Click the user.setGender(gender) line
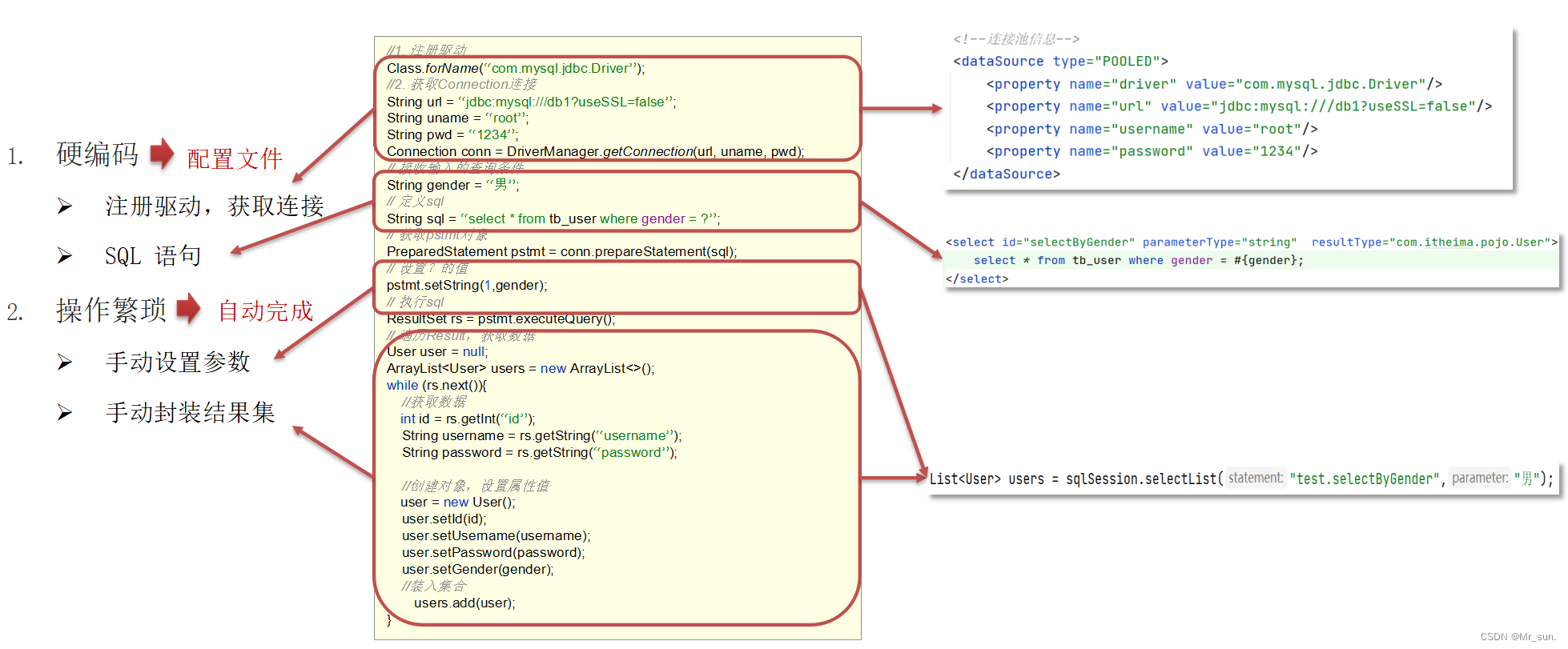The height and width of the screenshot is (649, 1568). 478,569
